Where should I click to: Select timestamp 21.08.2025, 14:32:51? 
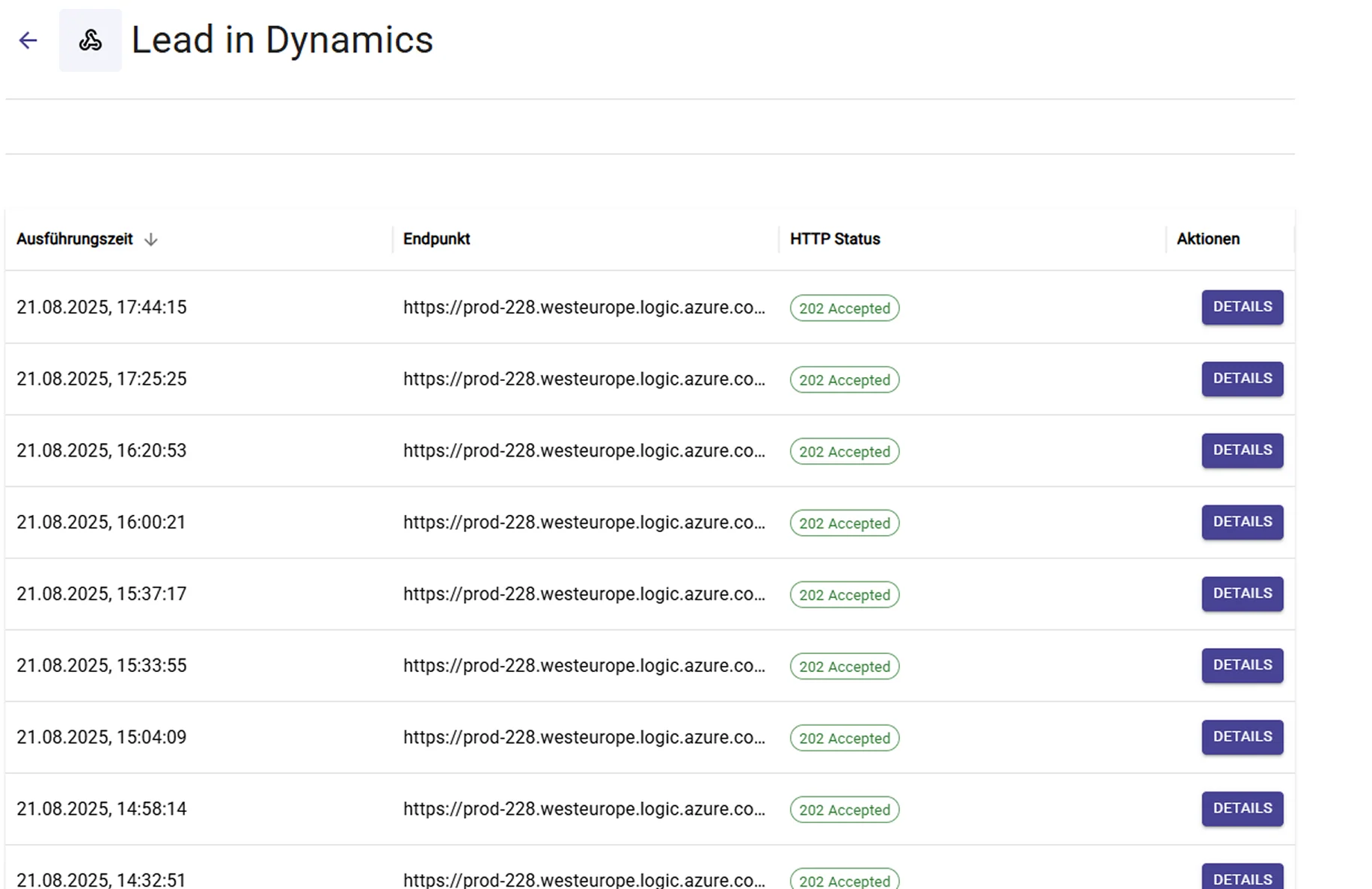[x=102, y=880]
